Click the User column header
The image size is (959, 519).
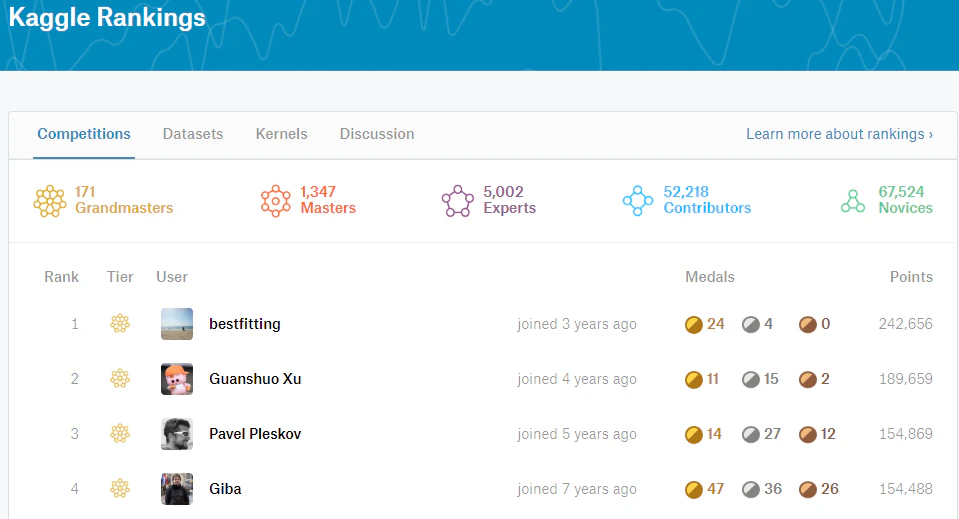[172, 277]
